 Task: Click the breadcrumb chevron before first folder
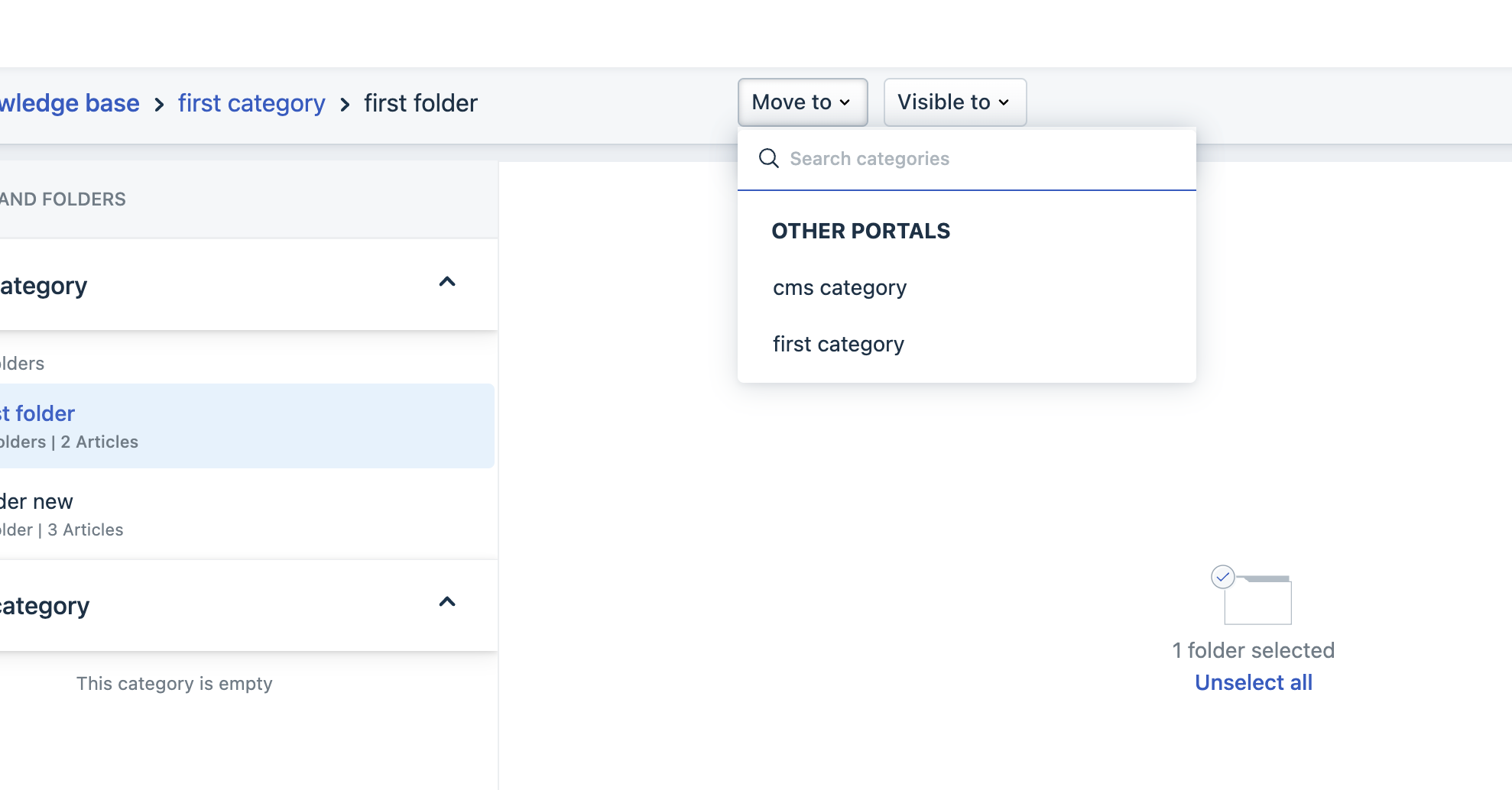(345, 104)
